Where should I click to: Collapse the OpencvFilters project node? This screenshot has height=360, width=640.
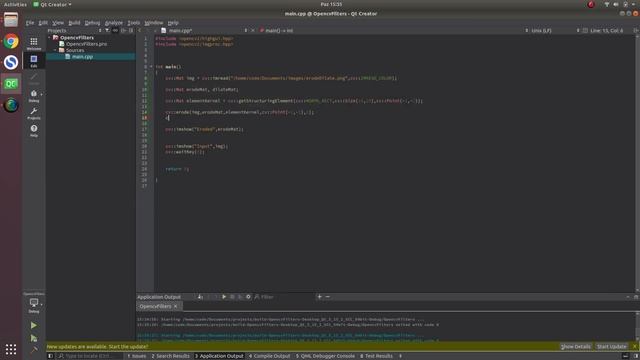pyautogui.click(x=49, y=38)
